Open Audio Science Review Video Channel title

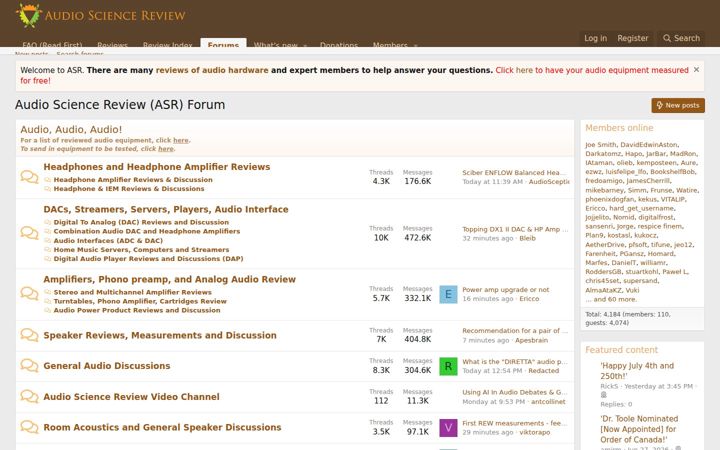pos(131,397)
